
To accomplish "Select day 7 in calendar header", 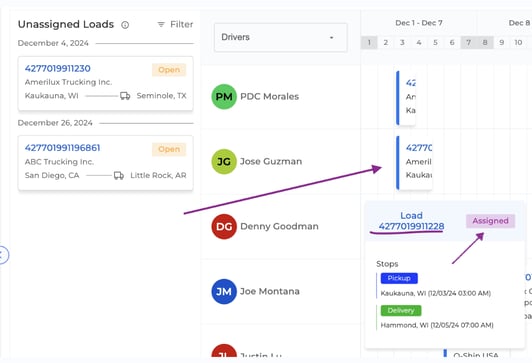I will (x=469, y=43).
